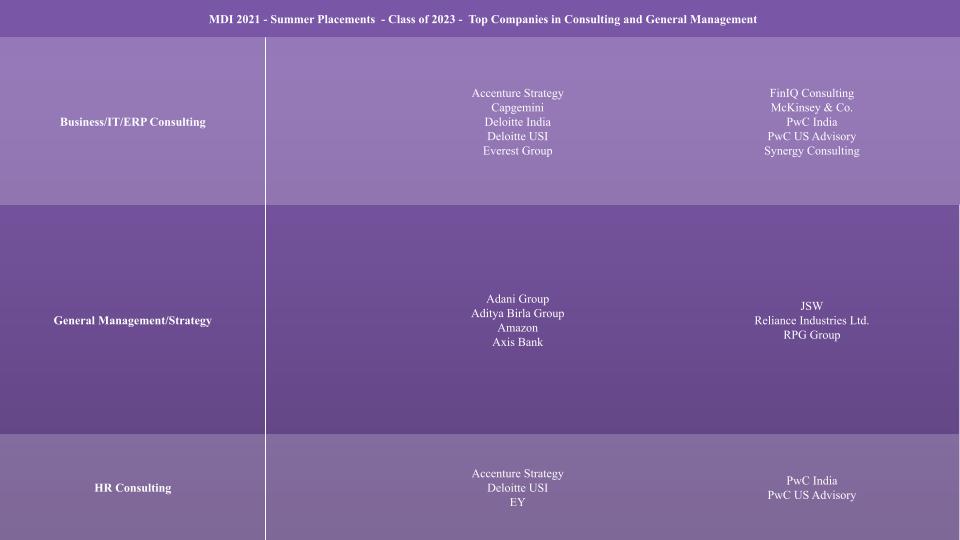Select the Business/IT/ERP Consulting row label
Viewport: 960px width, 540px height.
coord(133,122)
